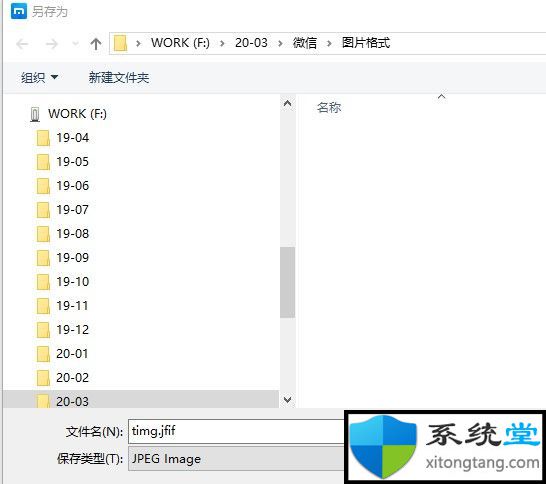Click the Back navigation arrow
The image size is (546, 484).
(x=22, y=44)
